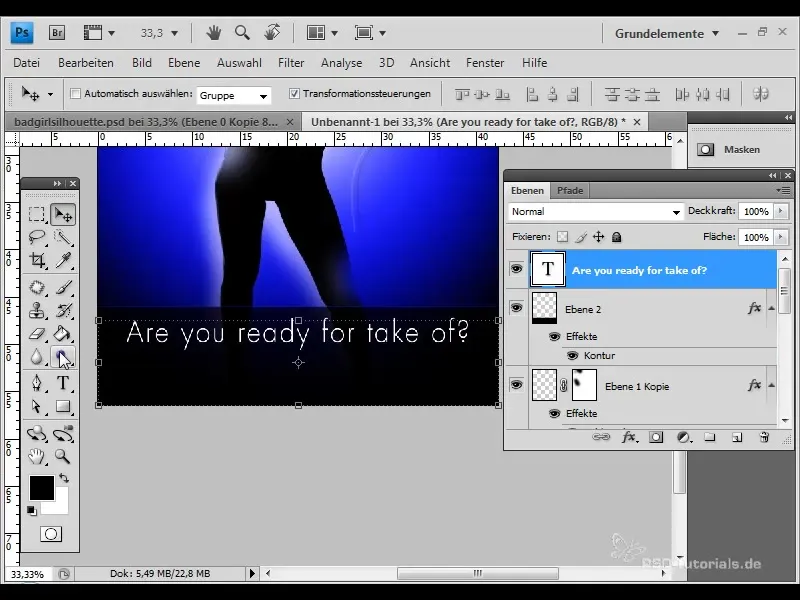800x600 pixels.
Task: Select the 3D Orbit camera tool
Action: (x=63, y=434)
